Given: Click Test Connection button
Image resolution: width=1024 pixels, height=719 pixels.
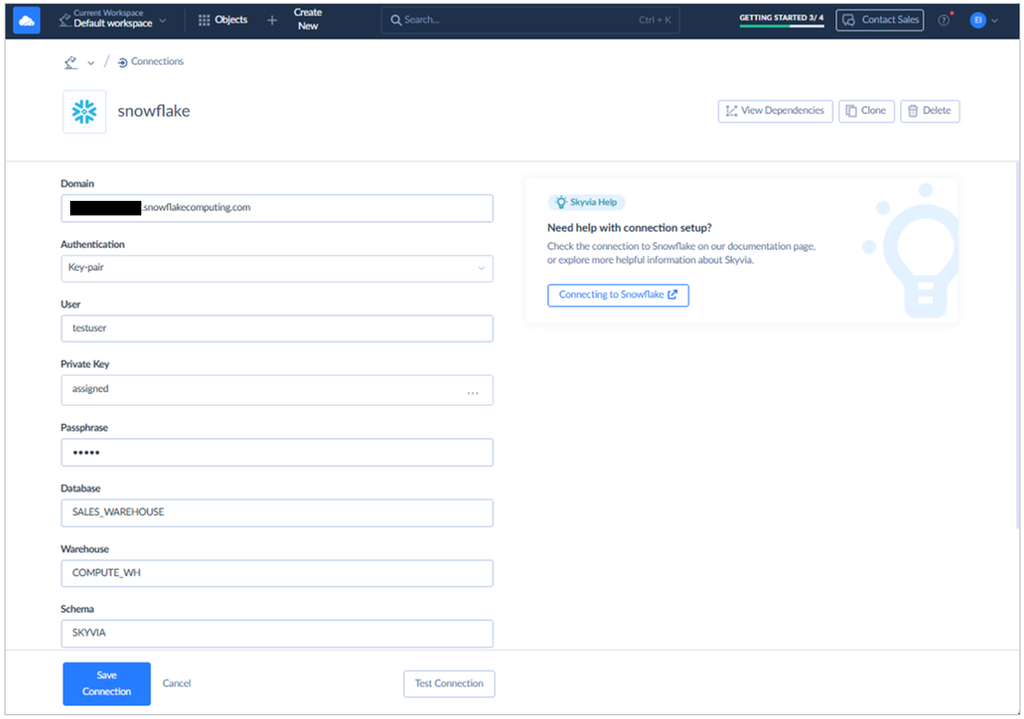Looking at the screenshot, I should click(x=449, y=684).
